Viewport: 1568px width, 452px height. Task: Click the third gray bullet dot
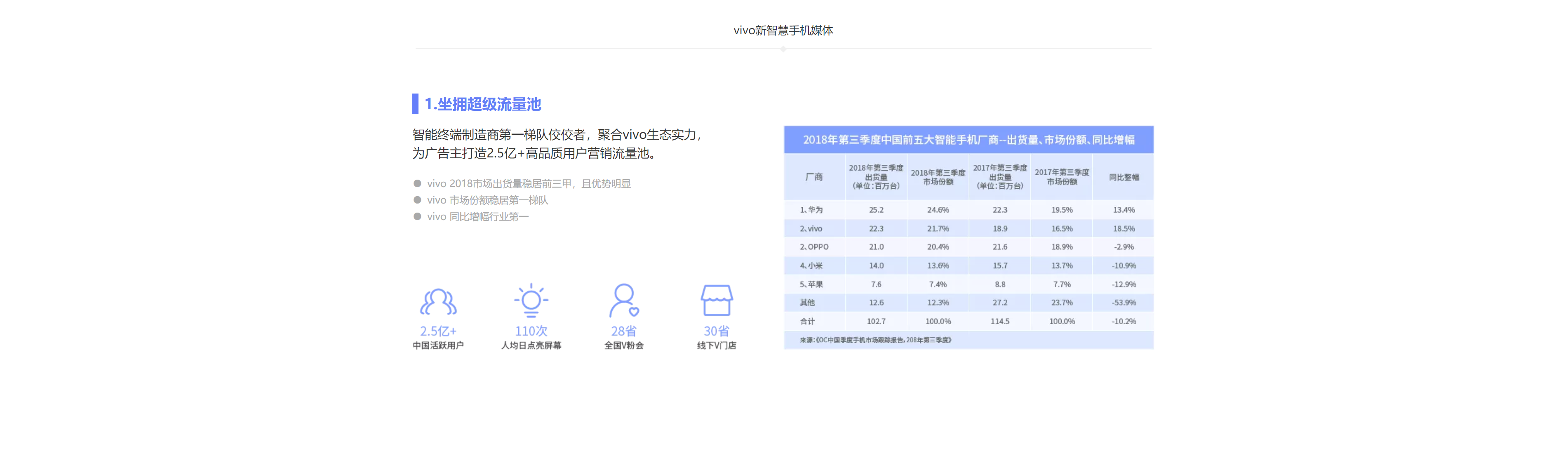[417, 216]
